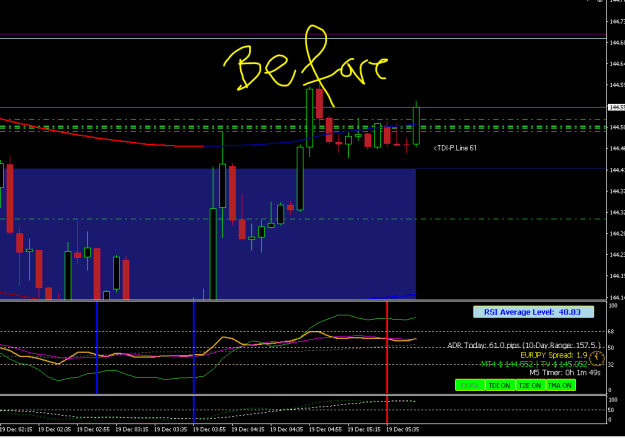This screenshot has width=625, height=438.
Task: Toggle the TMA ON button
Action: pyautogui.click(x=560, y=385)
